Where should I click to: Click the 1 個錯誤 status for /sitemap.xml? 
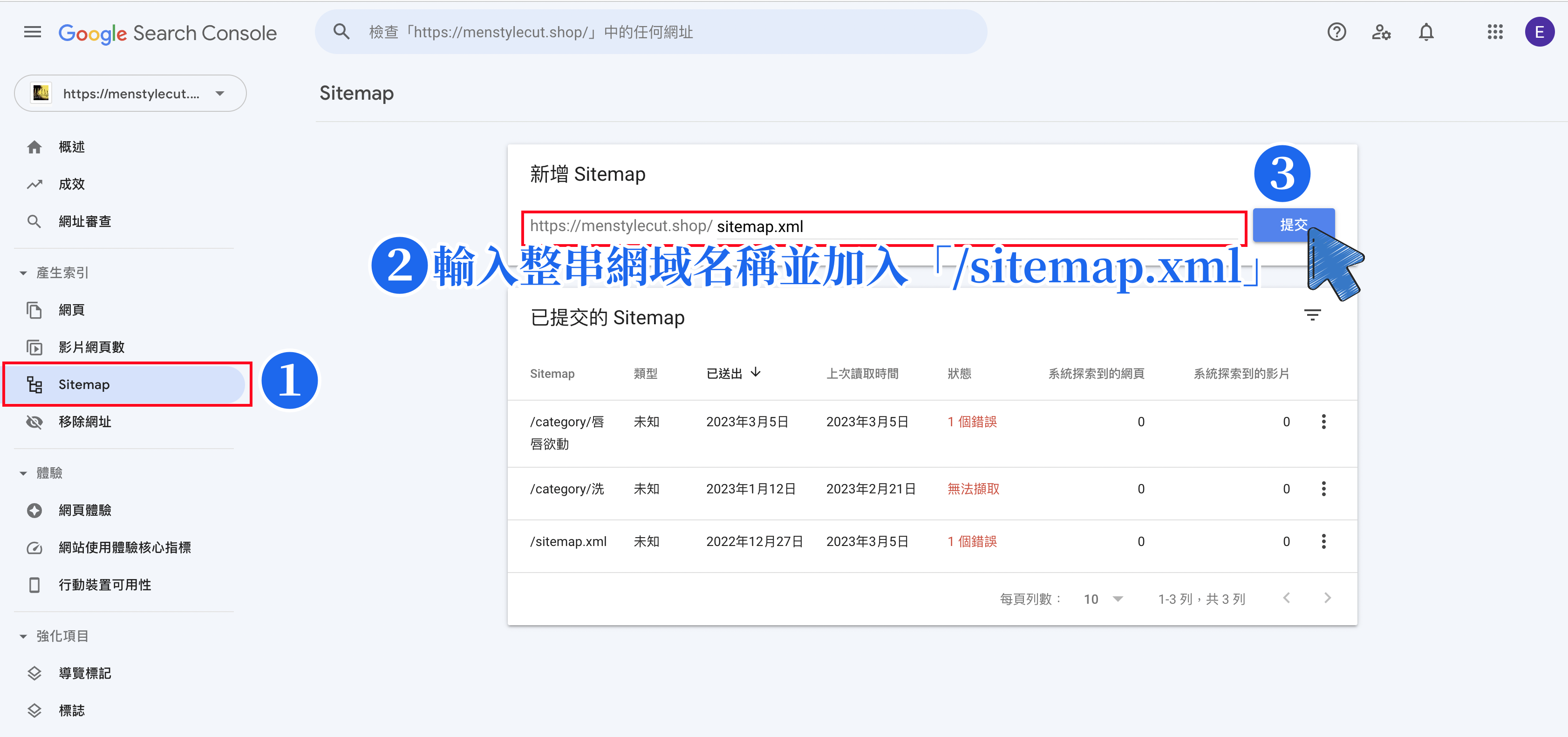pyautogui.click(x=971, y=542)
